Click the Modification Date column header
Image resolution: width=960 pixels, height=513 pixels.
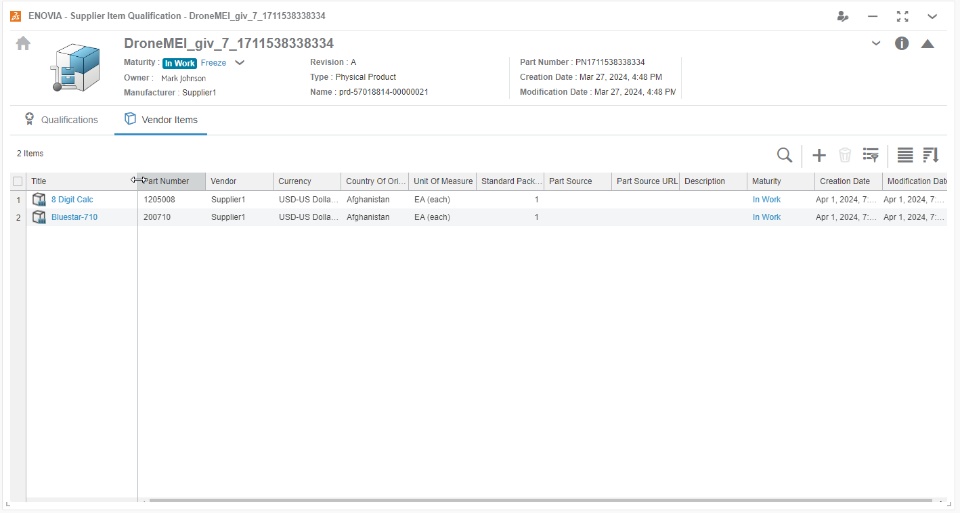point(915,181)
